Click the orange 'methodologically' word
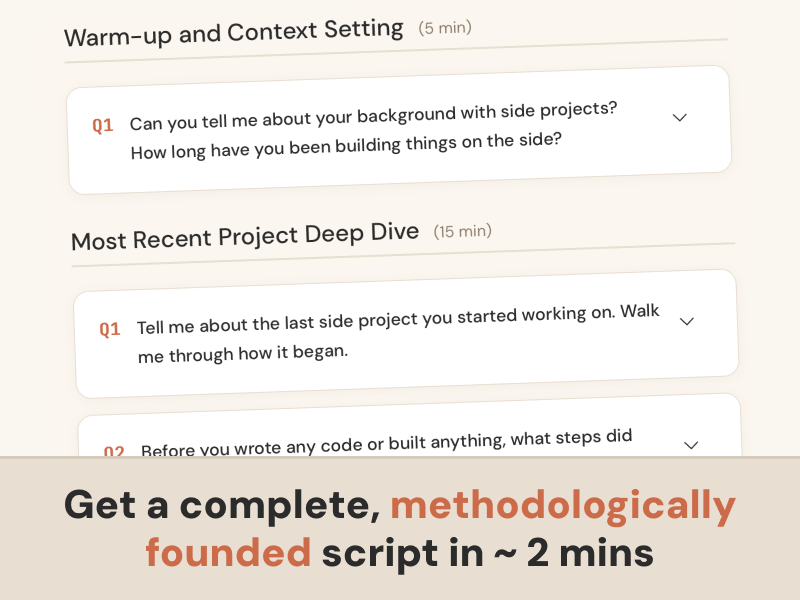800x600 pixels. 562,506
